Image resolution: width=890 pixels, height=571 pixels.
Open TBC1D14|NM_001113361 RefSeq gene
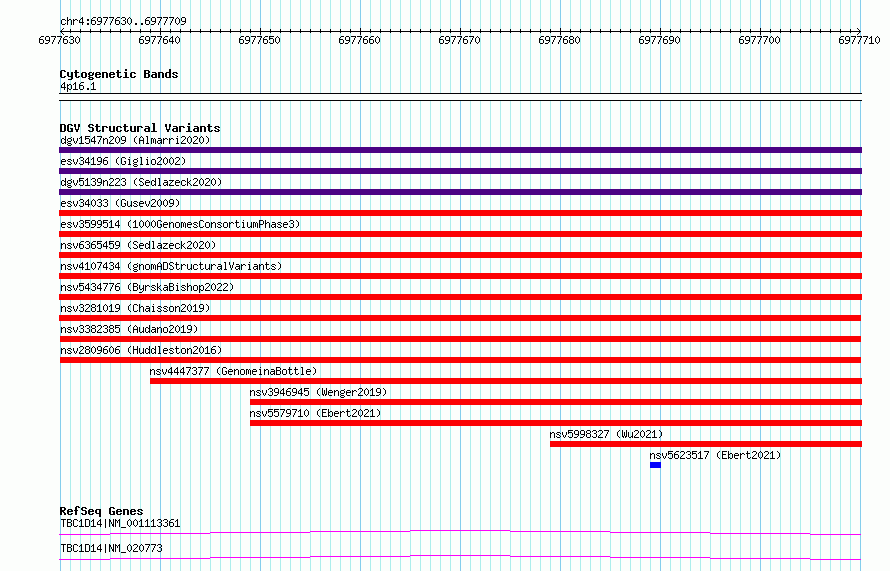(120, 523)
